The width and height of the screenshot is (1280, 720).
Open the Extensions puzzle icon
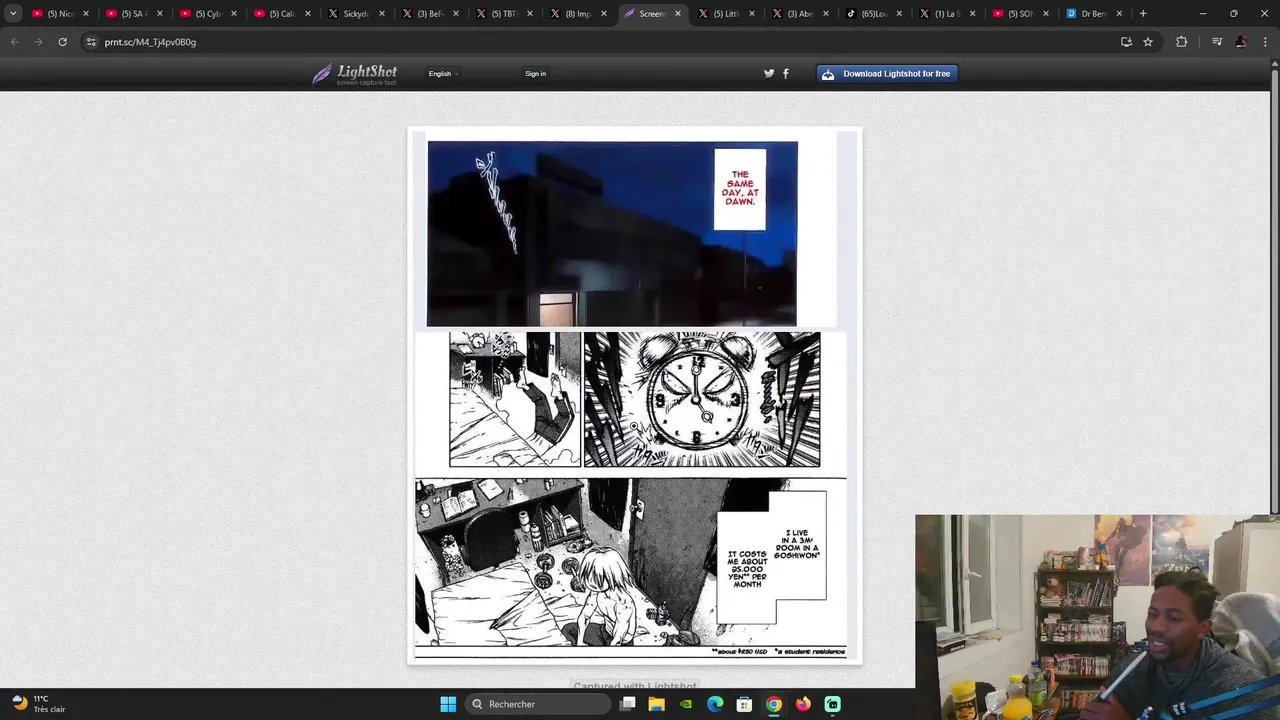pyautogui.click(x=1182, y=42)
